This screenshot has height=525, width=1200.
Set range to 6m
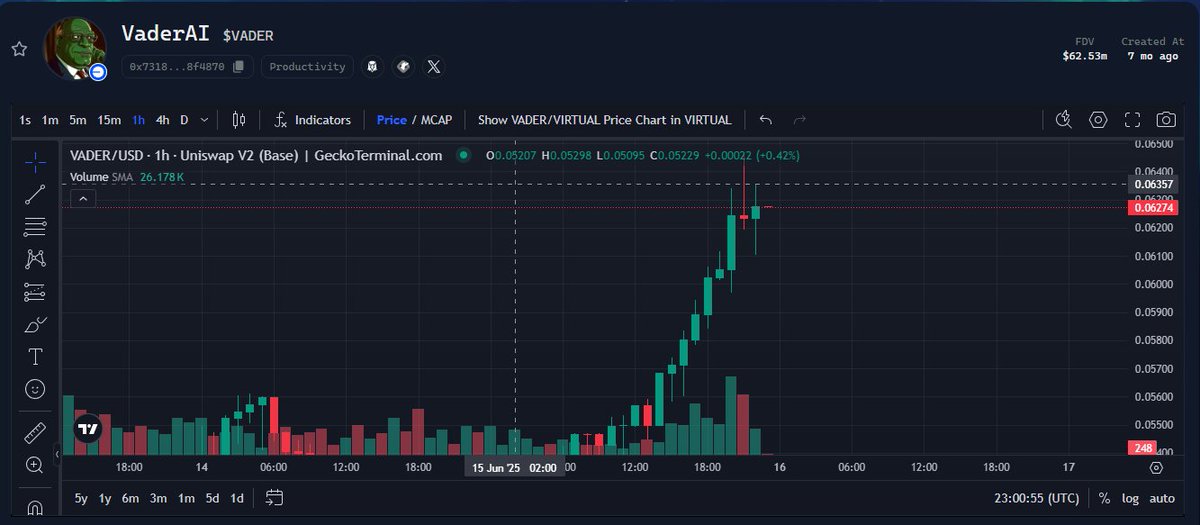pos(131,498)
